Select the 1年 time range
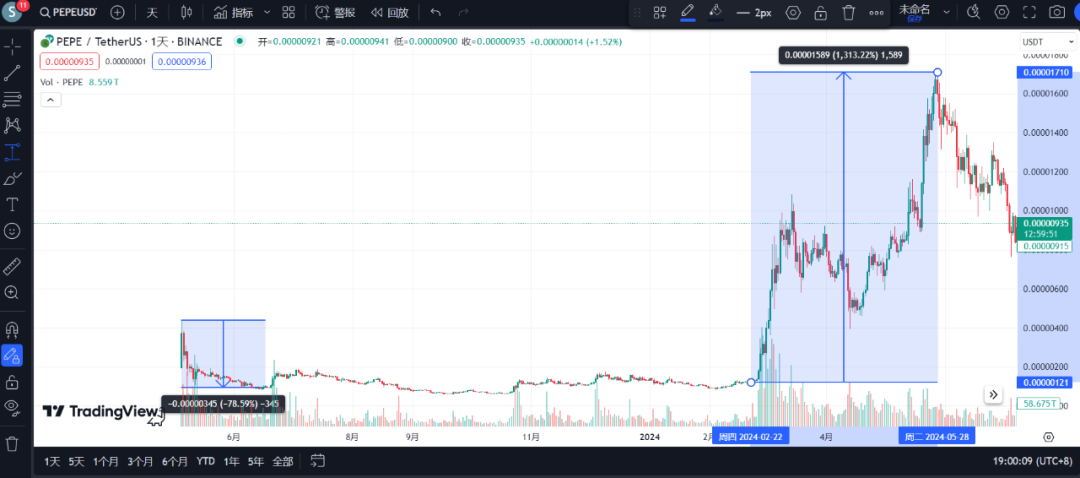Screen dimensions: 1080x478 (x=232, y=461)
